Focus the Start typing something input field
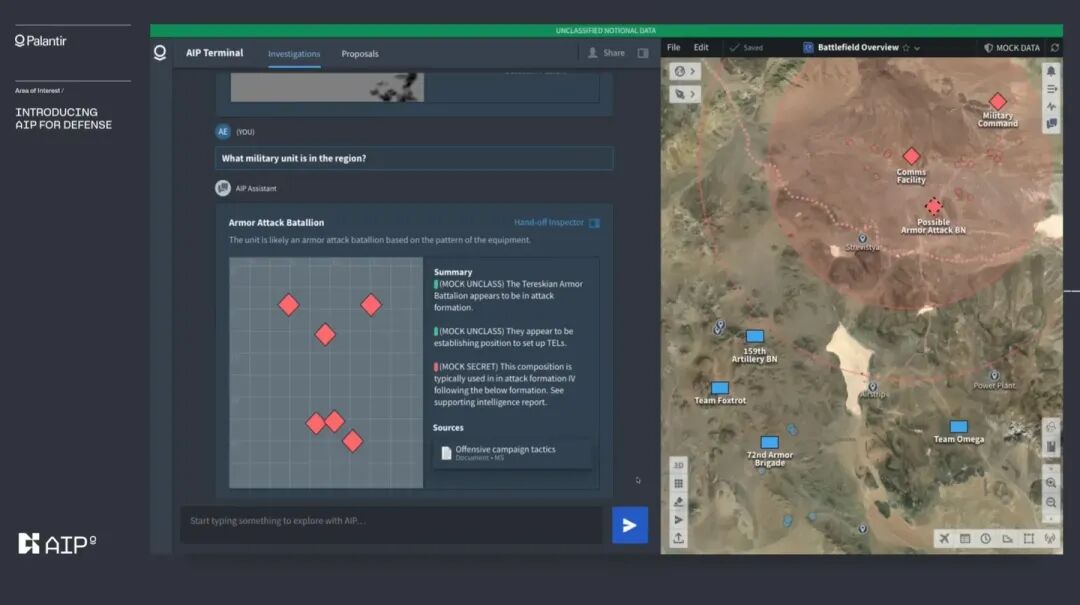 click(x=391, y=525)
